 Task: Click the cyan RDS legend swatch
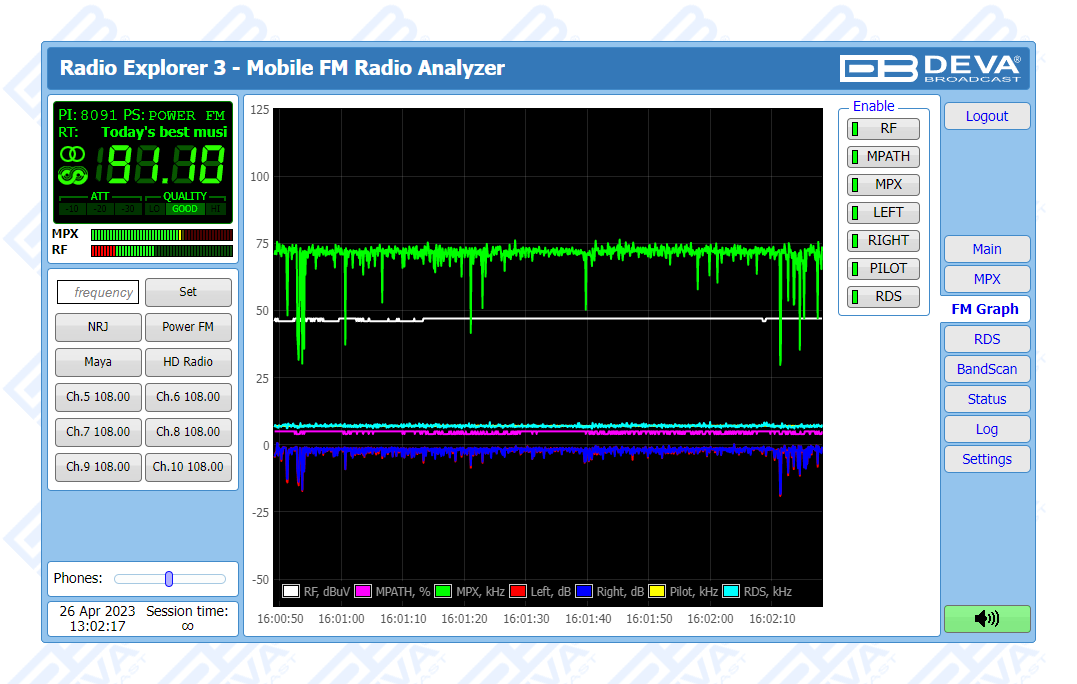[x=731, y=591]
